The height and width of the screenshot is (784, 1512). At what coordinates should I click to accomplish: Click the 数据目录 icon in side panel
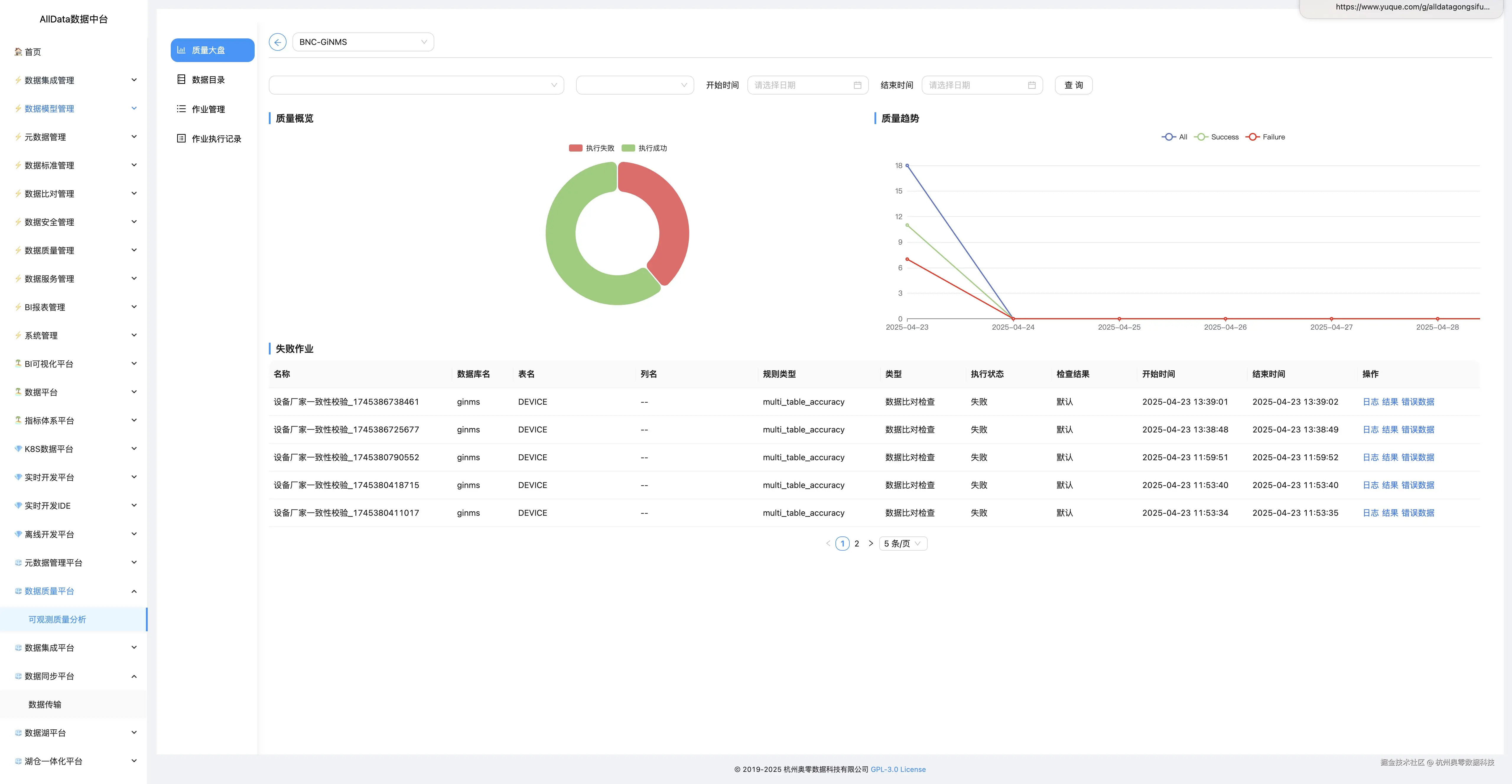[181, 79]
